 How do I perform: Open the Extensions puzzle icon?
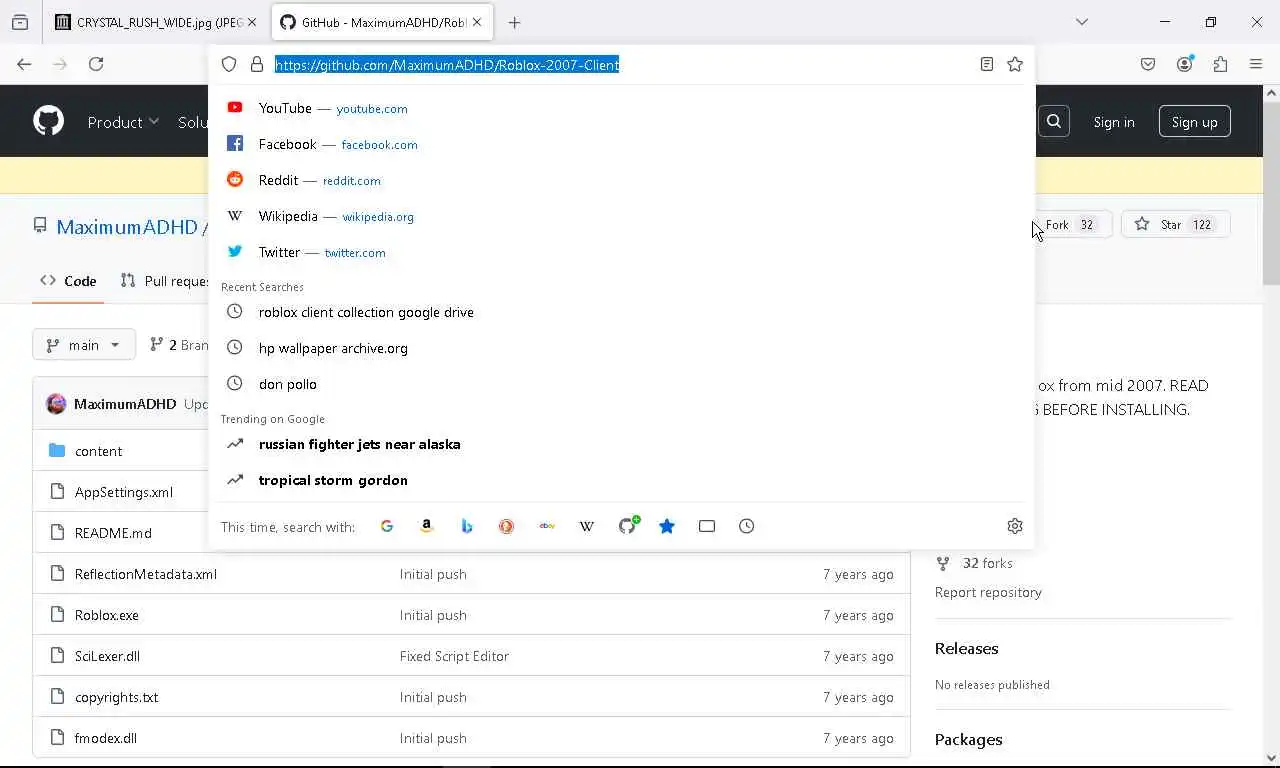[1220, 64]
